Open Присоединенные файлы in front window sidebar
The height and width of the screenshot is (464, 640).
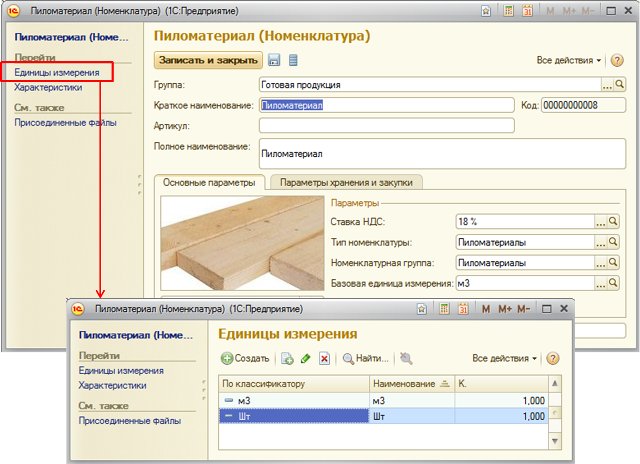pos(130,421)
